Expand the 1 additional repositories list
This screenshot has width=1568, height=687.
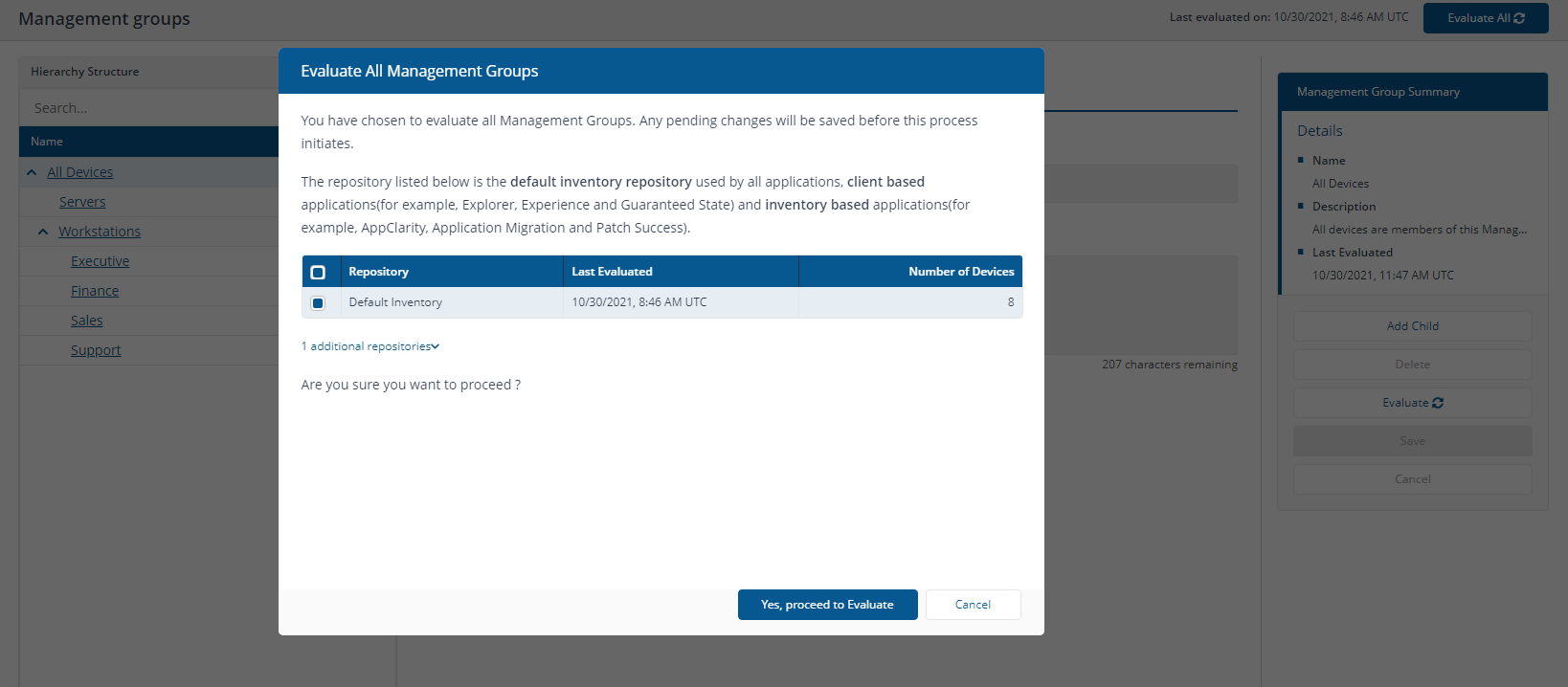[370, 346]
